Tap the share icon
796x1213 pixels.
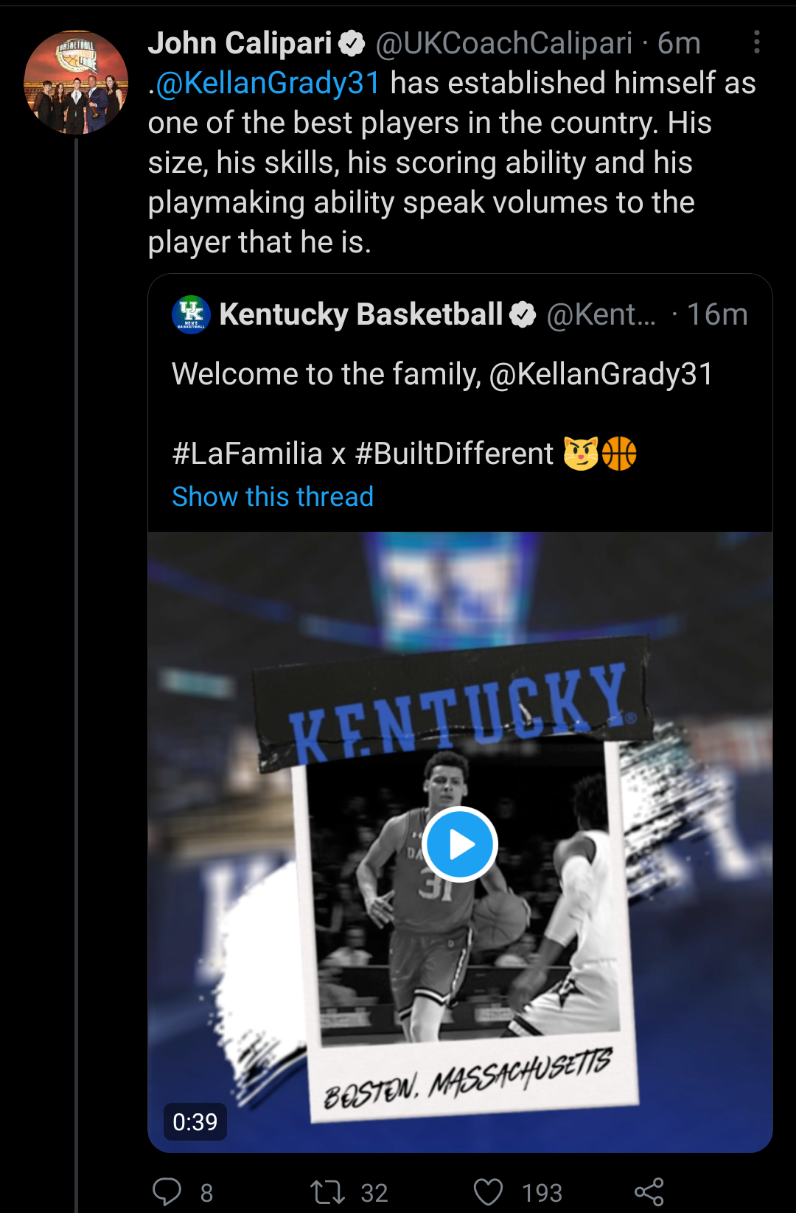pyautogui.click(x=649, y=1191)
